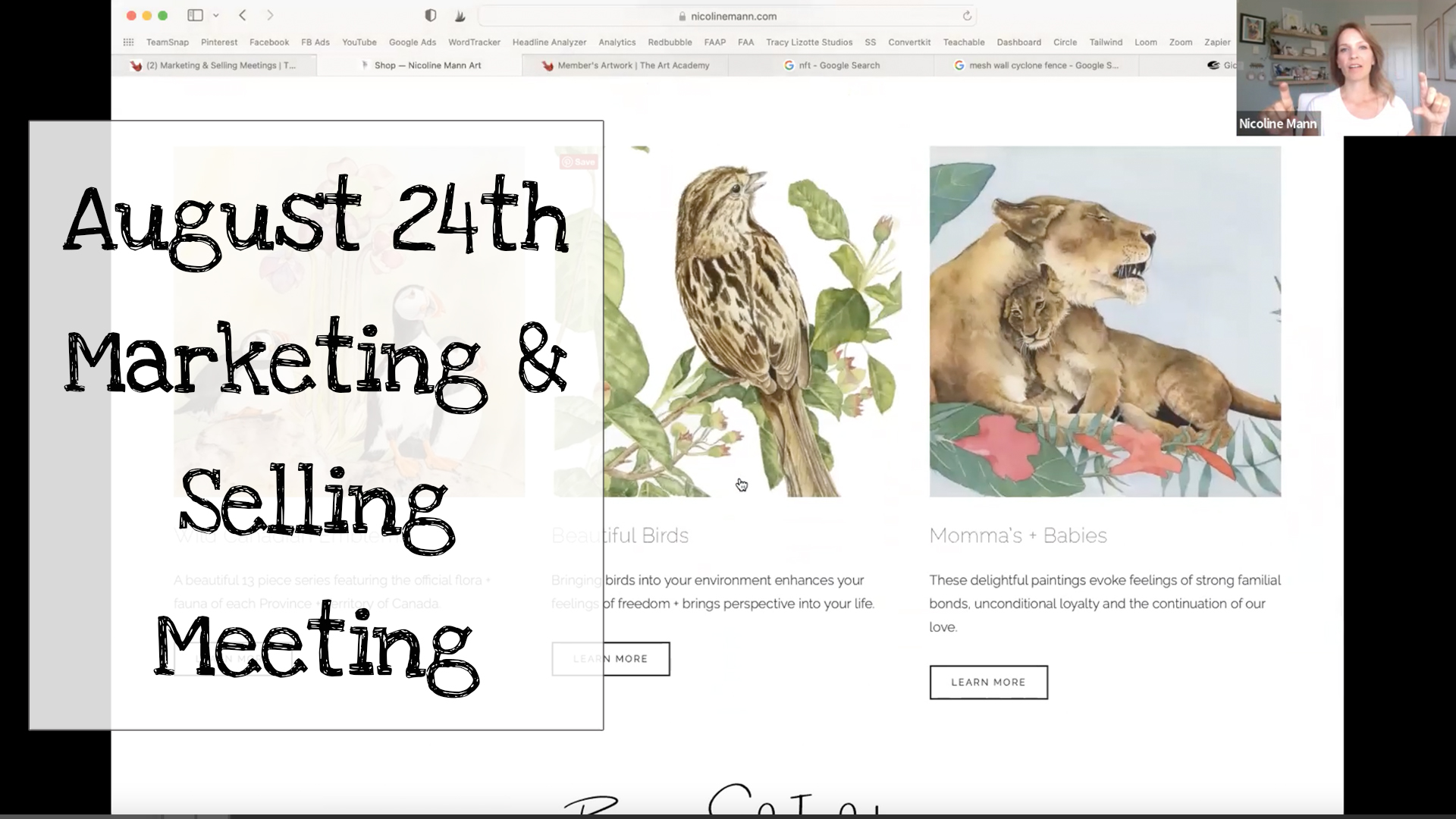This screenshot has height=819, width=1456.
Task: Open the FAAP bookmark
Action: pos(715,42)
